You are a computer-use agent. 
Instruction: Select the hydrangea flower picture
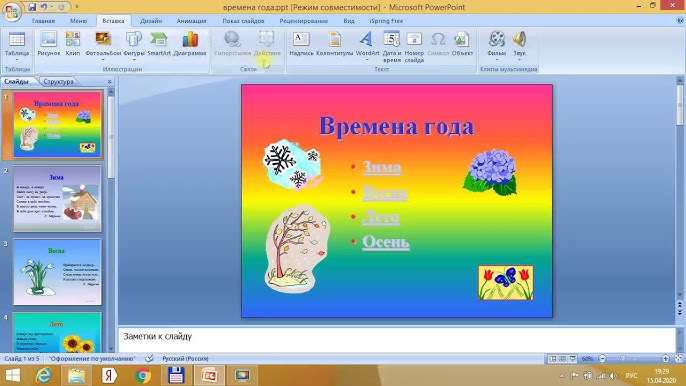pos(490,172)
